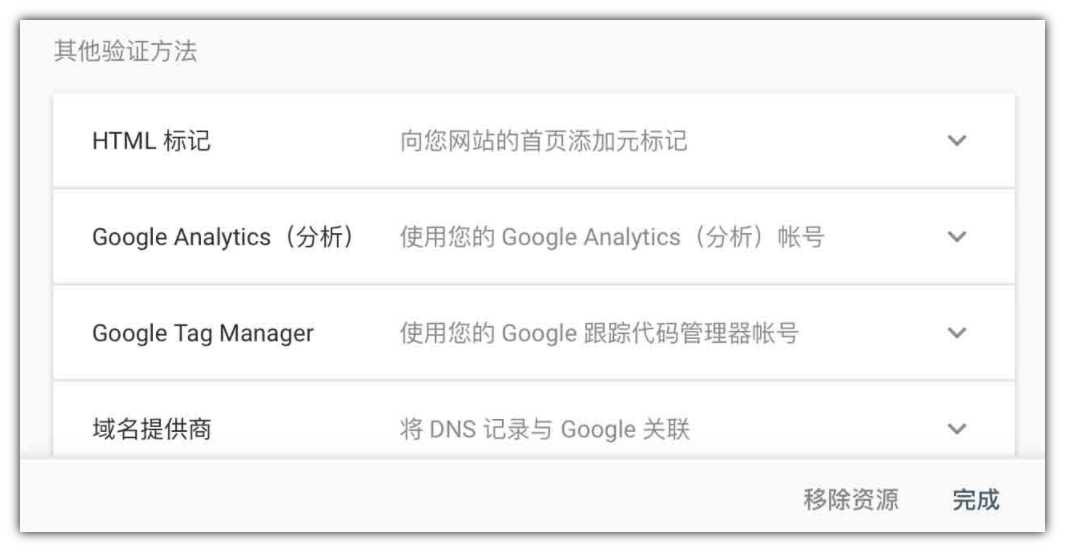Select the Google Analytics（分析）method title
This screenshot has height=552, width=1065.
[x=223, y=237]
